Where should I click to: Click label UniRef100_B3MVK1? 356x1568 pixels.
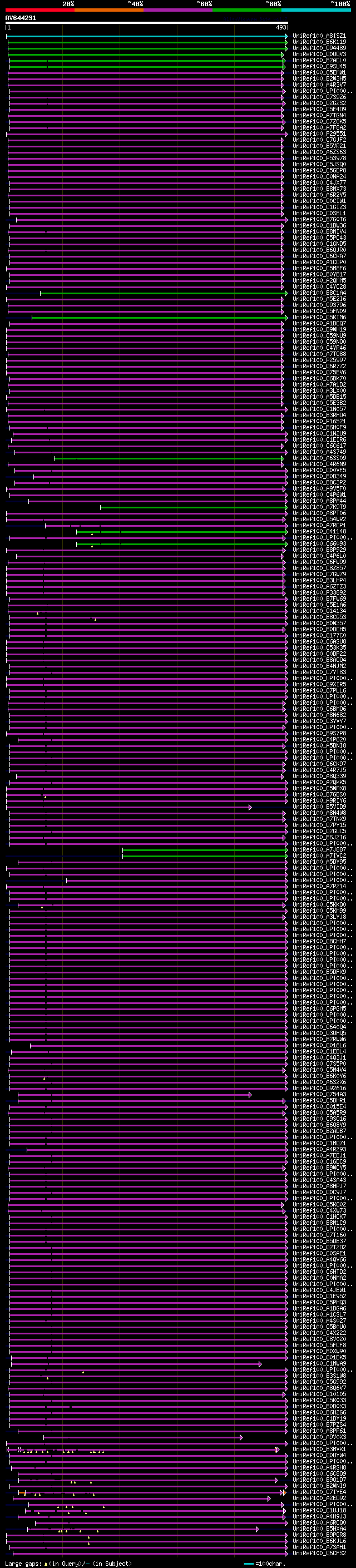coord(319,1450)
